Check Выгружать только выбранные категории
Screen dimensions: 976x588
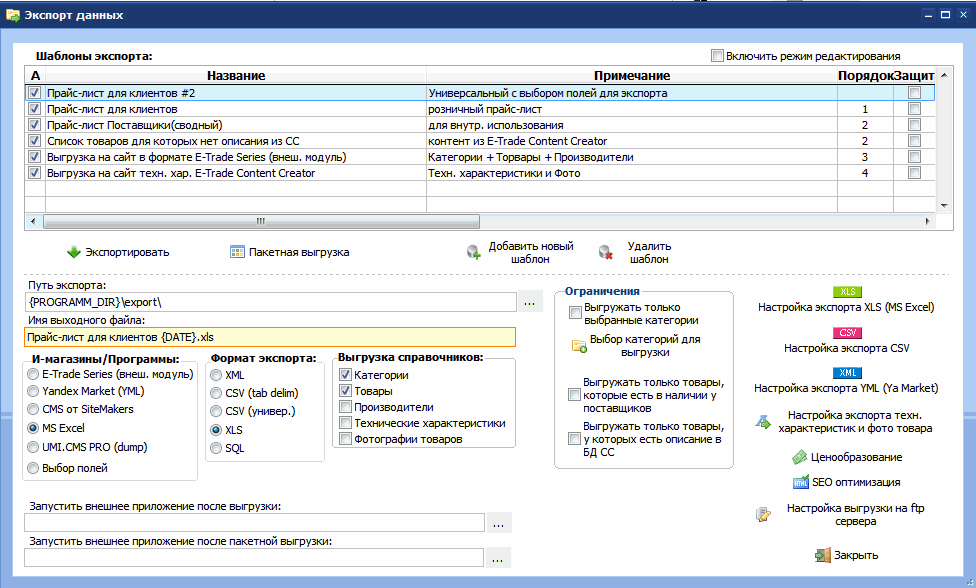tap(575, 313)
